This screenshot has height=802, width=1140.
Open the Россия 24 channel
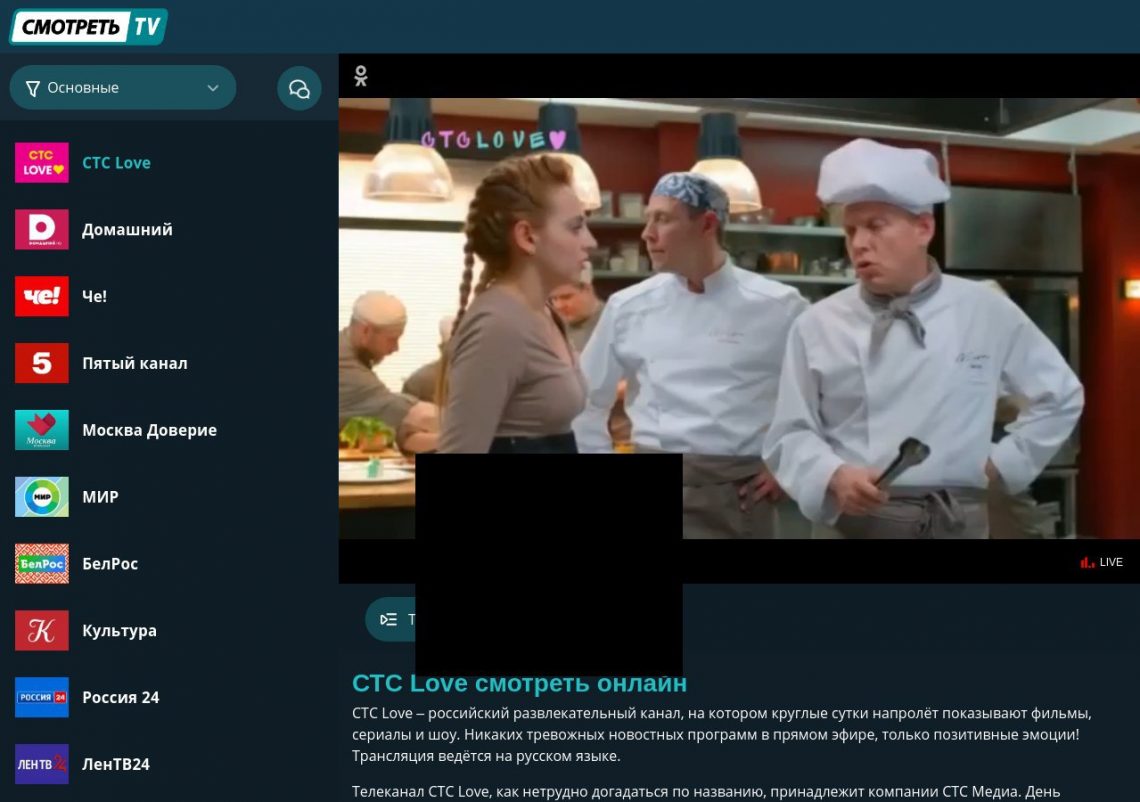[x=121, y=697]
